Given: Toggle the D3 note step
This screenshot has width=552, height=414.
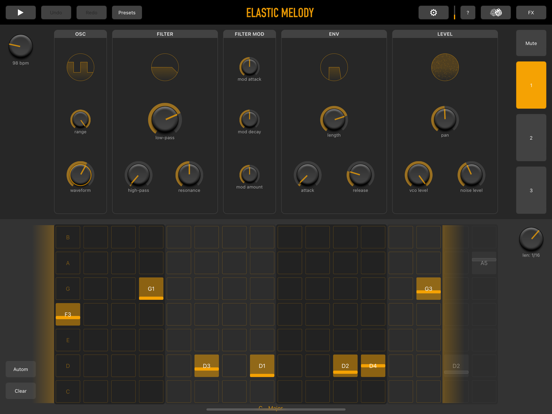Looking at the screenshot, I should pyautogui.click(x=207, y=366).
